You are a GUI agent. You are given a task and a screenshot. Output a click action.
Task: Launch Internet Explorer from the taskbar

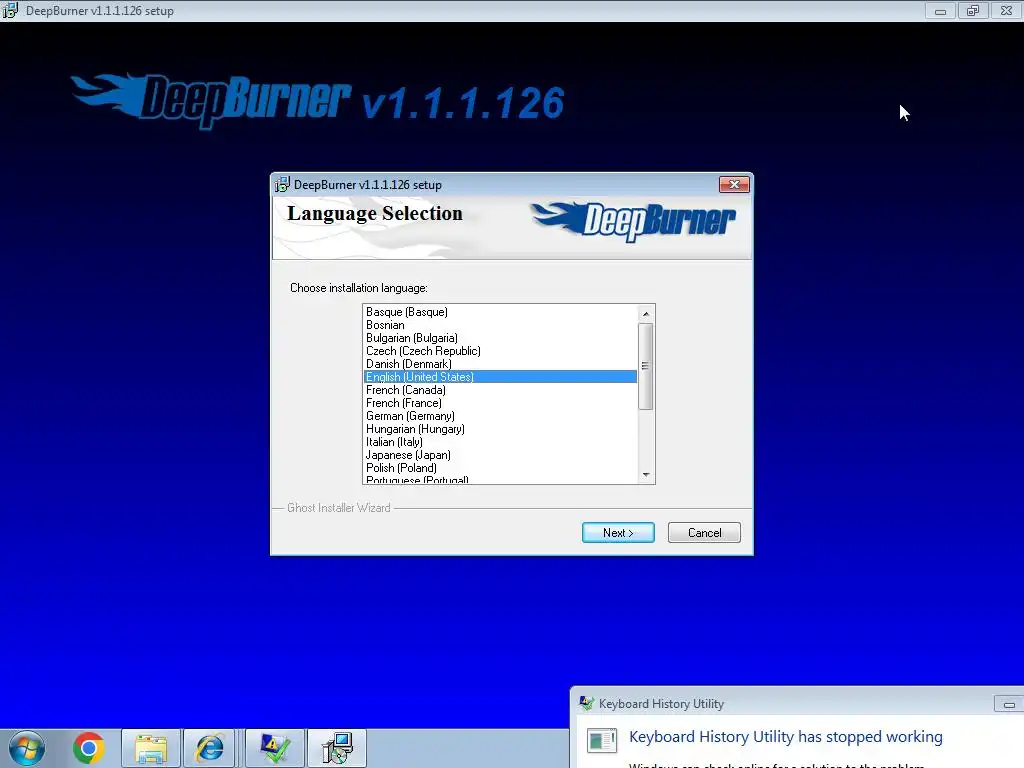coord(210,748)
